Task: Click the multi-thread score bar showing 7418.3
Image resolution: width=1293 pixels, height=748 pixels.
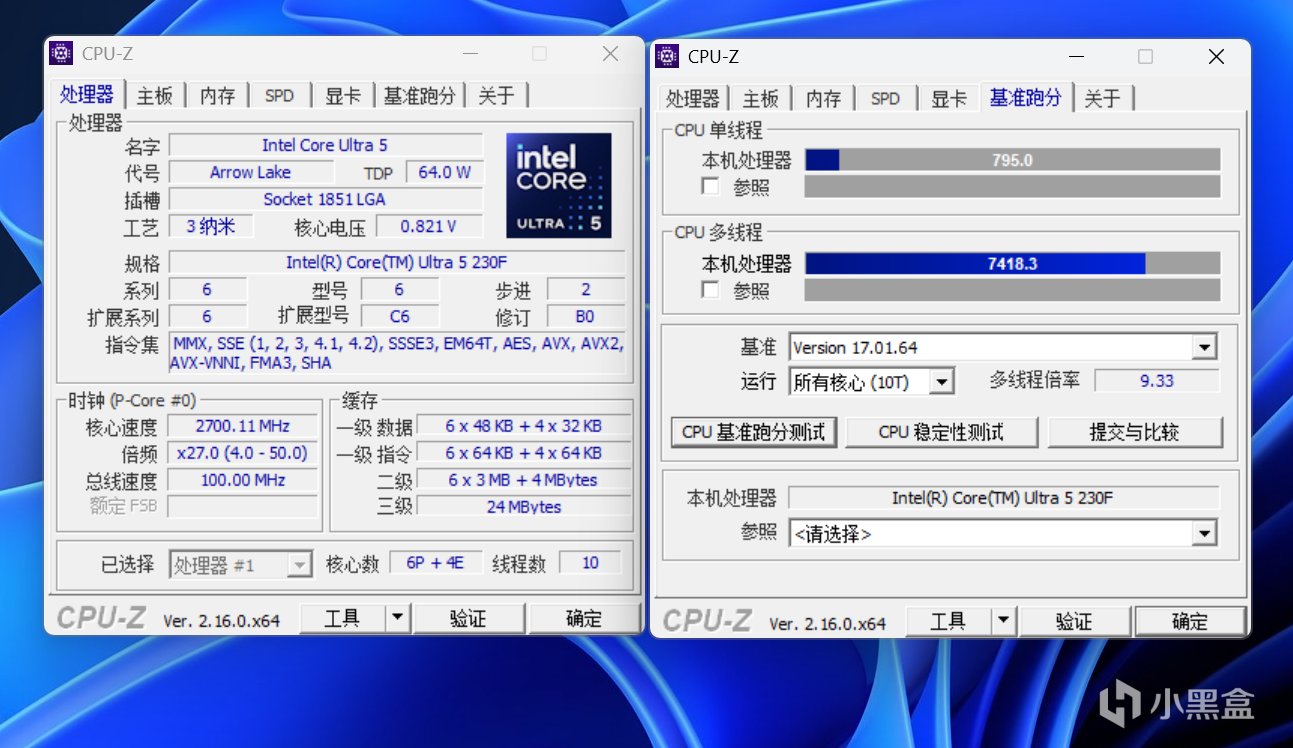Action: click(1013, 264)
